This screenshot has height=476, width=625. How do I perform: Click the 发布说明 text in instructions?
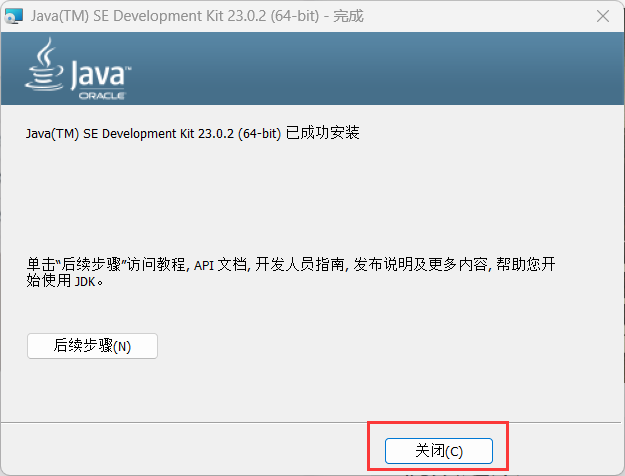click(x=383, y=265)
